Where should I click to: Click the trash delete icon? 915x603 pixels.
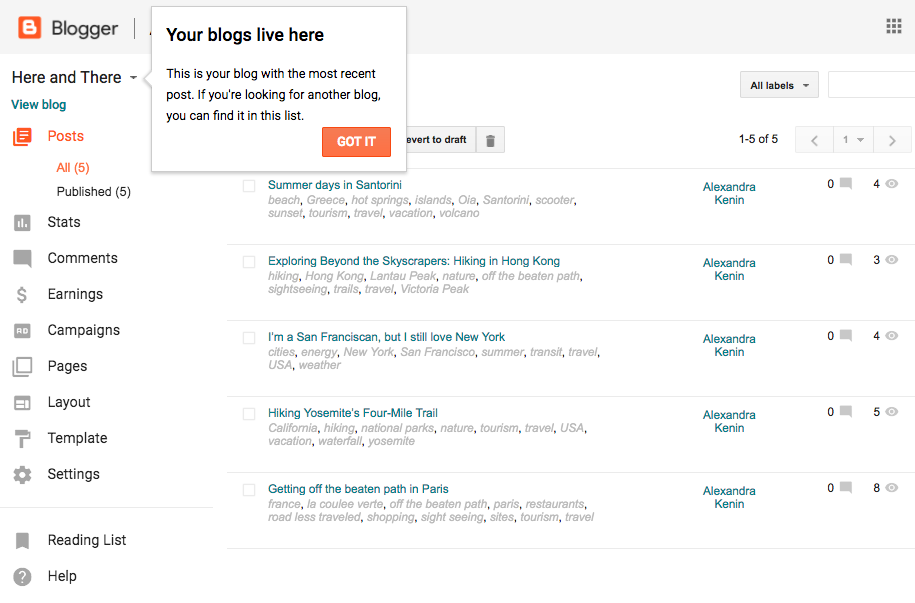click(x=490, y=140)
